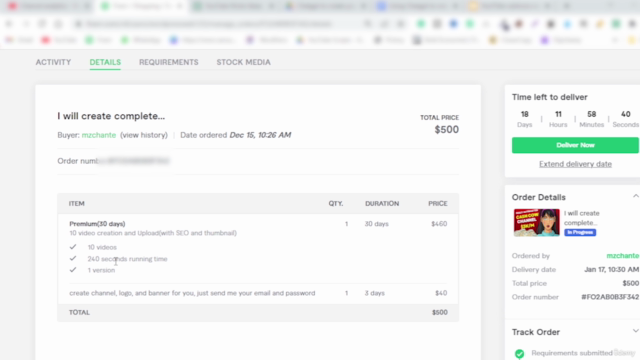
Task: Expand the Track Order section chevron
Action: (636, 331)
